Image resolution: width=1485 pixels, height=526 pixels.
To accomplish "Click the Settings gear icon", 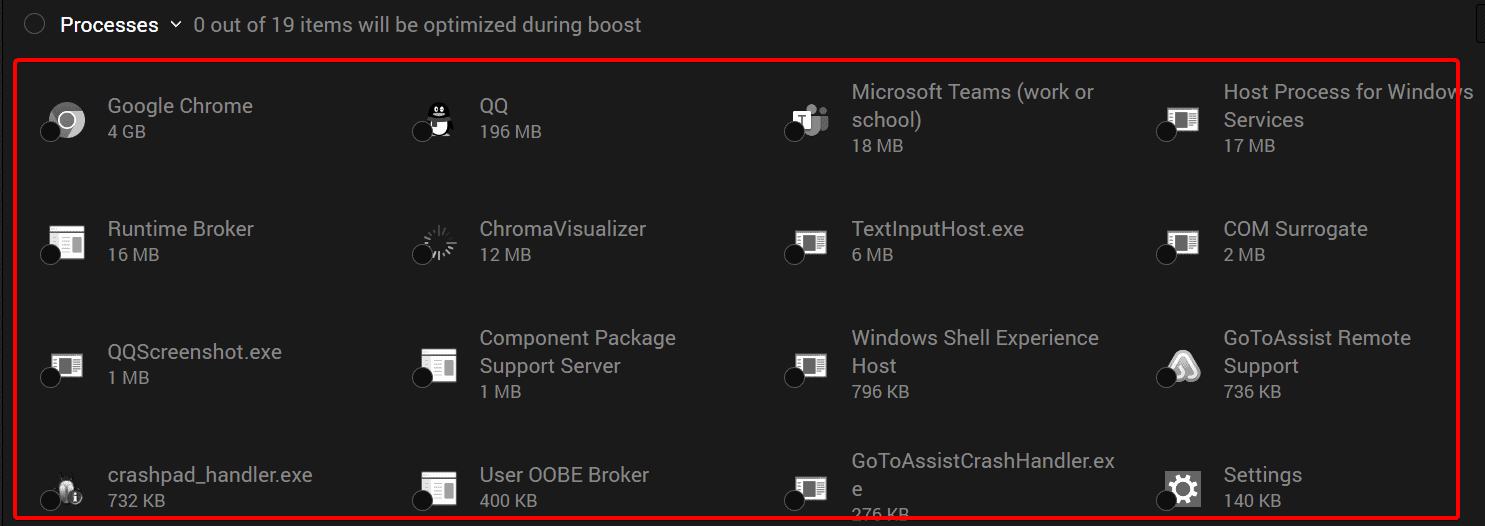I will [1183, 488].
